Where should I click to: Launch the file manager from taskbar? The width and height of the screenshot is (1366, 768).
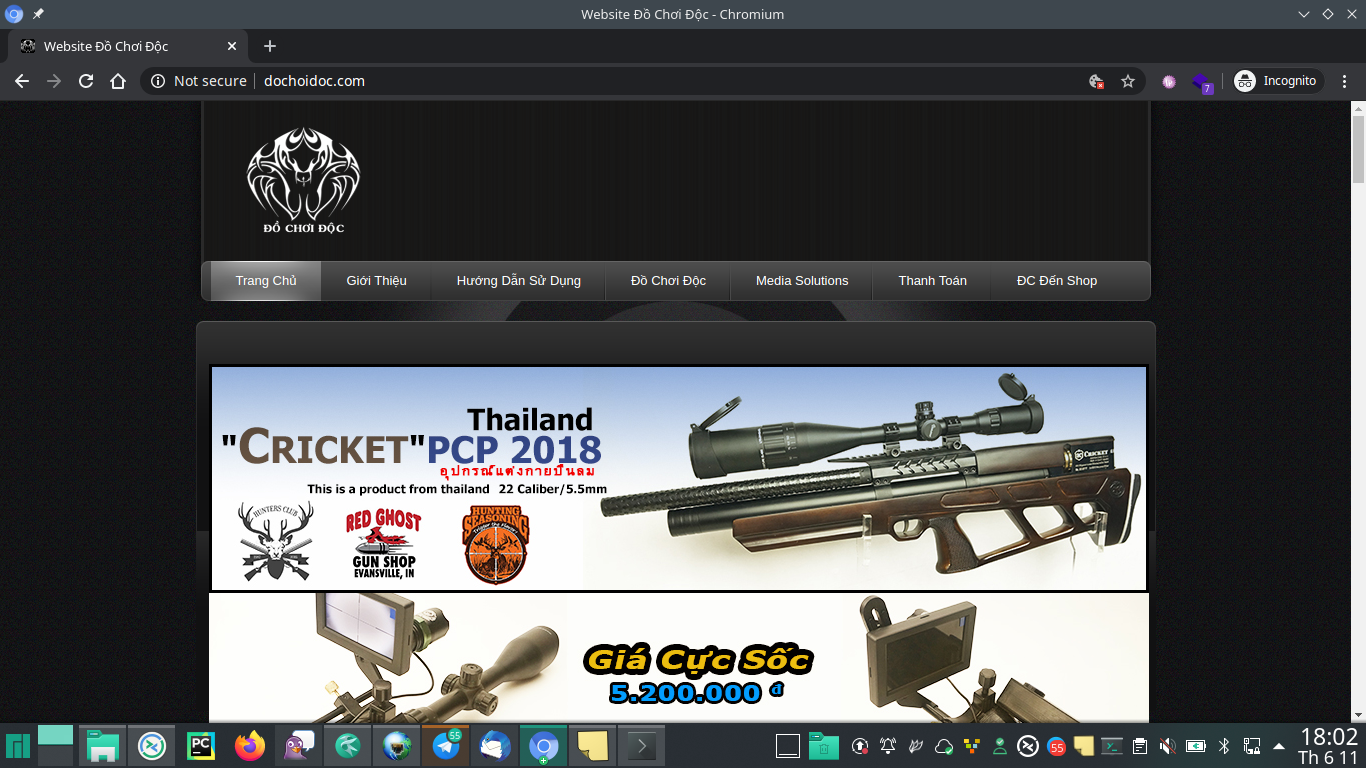[x=103, y=746]
